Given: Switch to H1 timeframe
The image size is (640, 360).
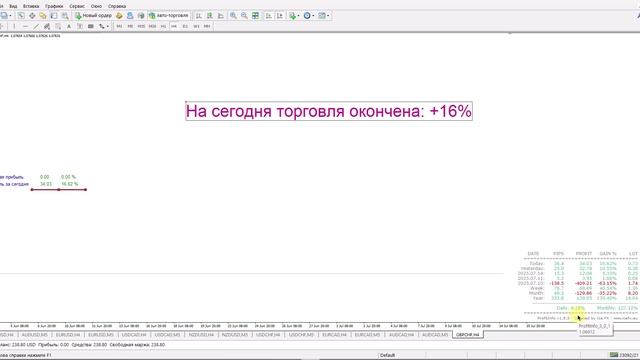Looking at the screenshot, I should (x=163, y=26).
